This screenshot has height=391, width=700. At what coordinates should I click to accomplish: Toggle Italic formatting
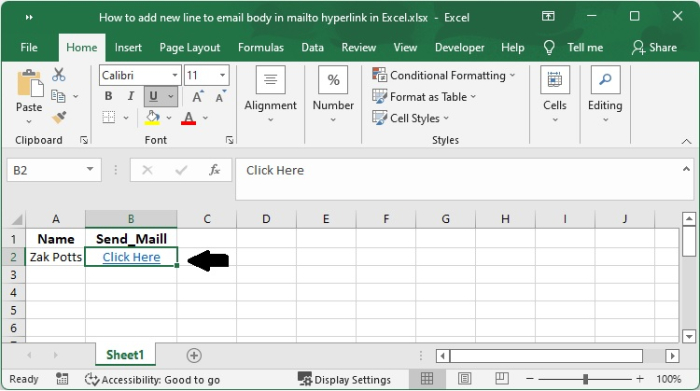point(130,96)
